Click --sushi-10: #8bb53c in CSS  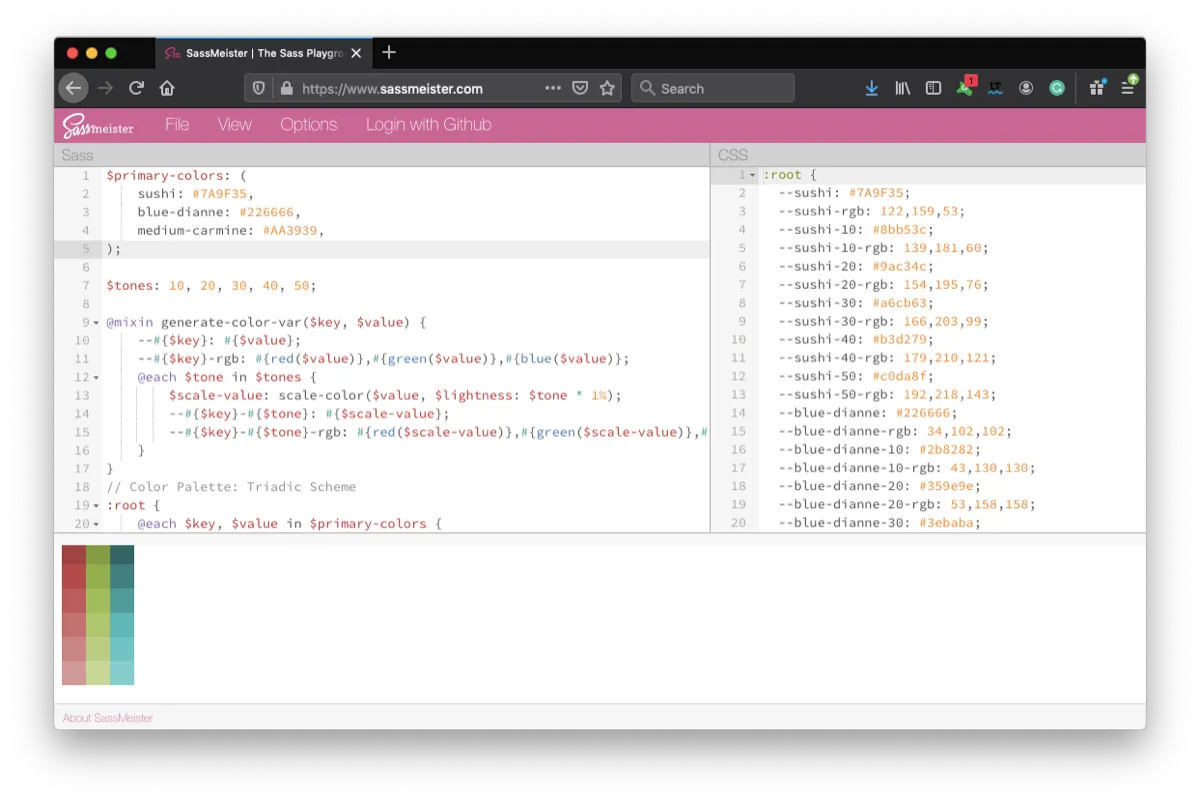point(856,230)
